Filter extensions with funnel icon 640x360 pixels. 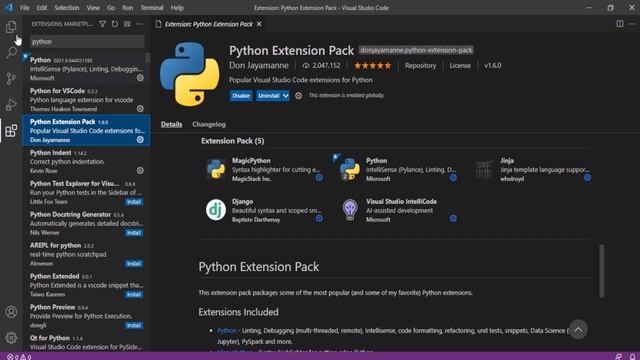pyautogui.click(x=102, y=24)
